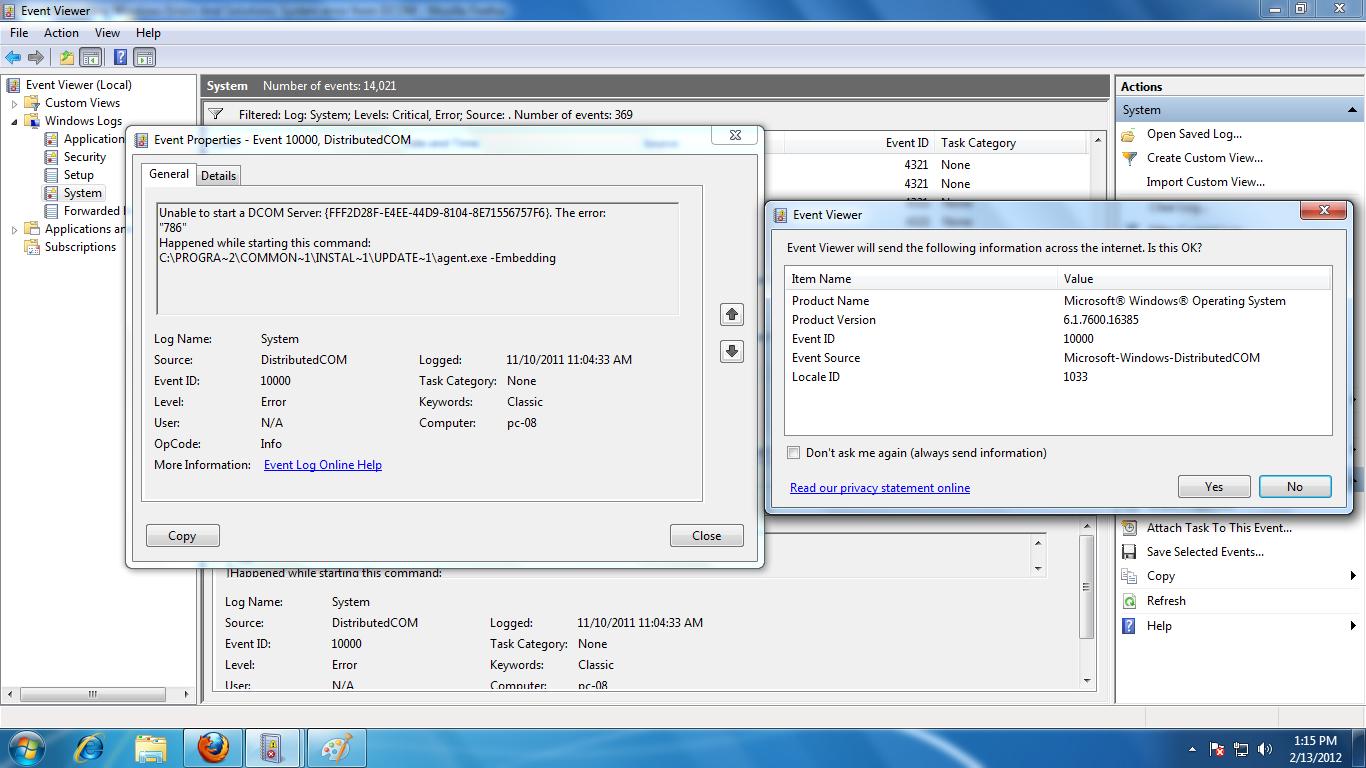
Task: Select the Event Viewer (Local) root node
Action: pyautogui.click(x=79, y=85)
